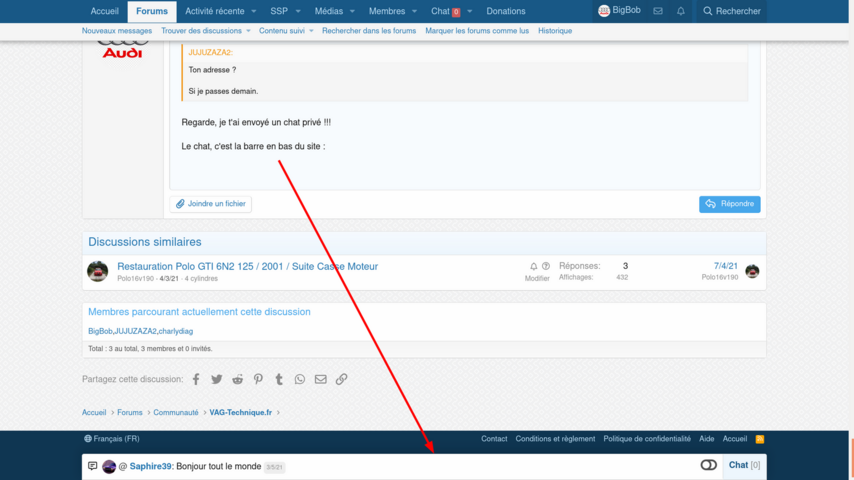Select the Accueil navigation tab
The image size is (854, 480).
pos(104,11)
